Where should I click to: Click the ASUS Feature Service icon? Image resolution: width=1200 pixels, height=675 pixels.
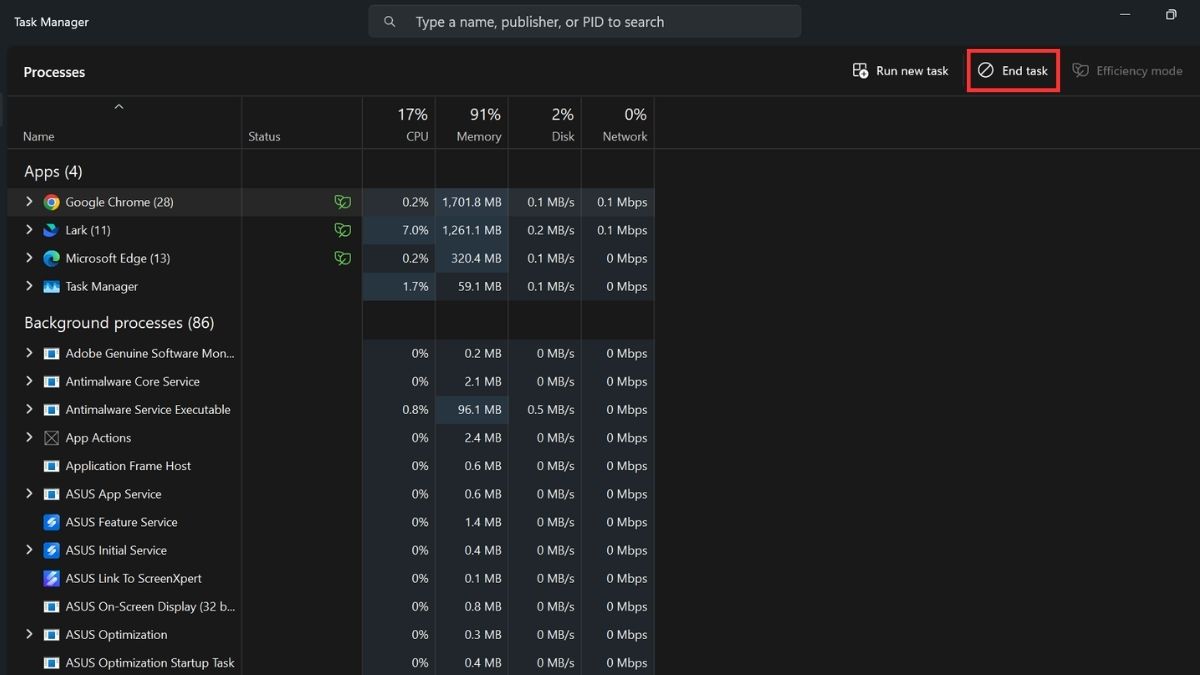pyautogui.click(x=51, y=522)
